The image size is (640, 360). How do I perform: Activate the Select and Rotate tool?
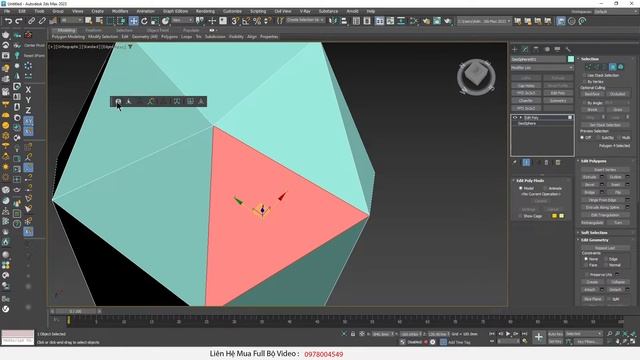click(144, 21)
